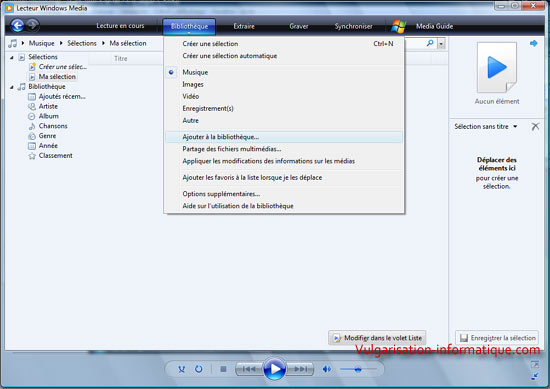
Task: Open the Artiste view
Action: (x=48, y=106)
